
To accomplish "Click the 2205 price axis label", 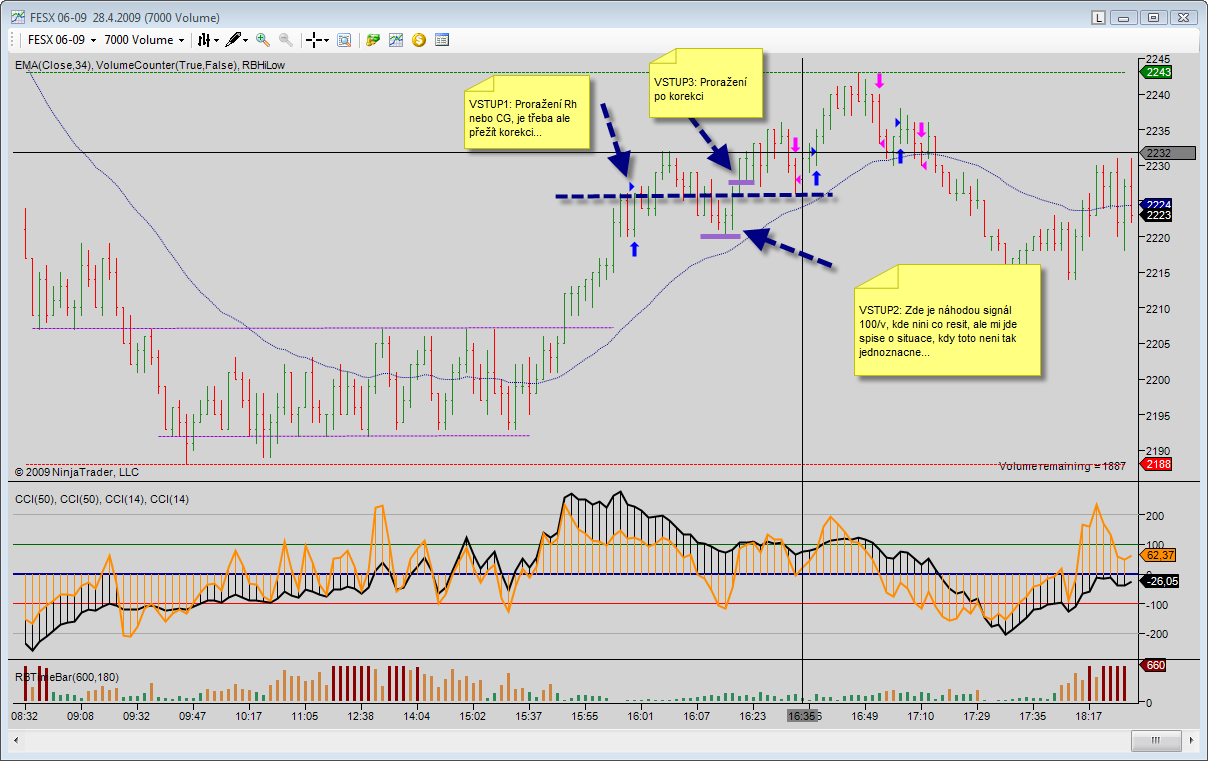I will click(x=1160, y=344).
